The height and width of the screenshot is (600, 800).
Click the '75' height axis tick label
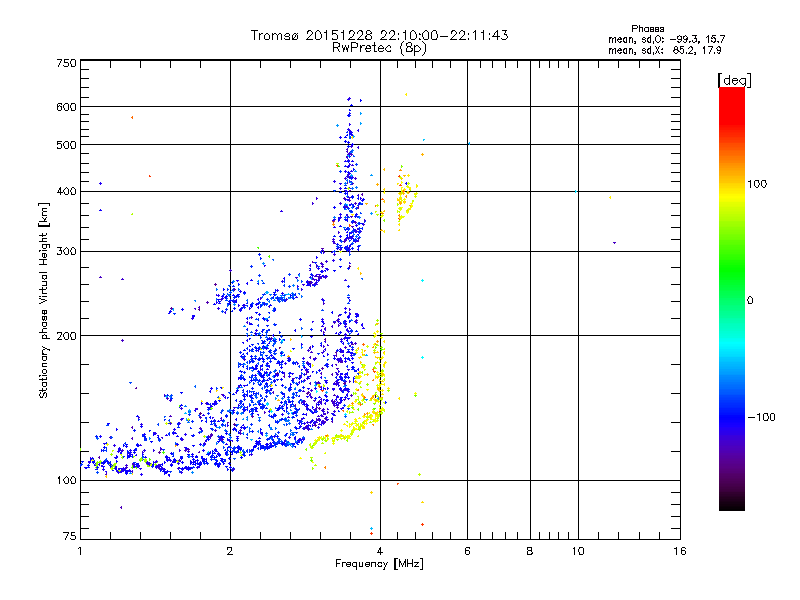coord(70,536)
